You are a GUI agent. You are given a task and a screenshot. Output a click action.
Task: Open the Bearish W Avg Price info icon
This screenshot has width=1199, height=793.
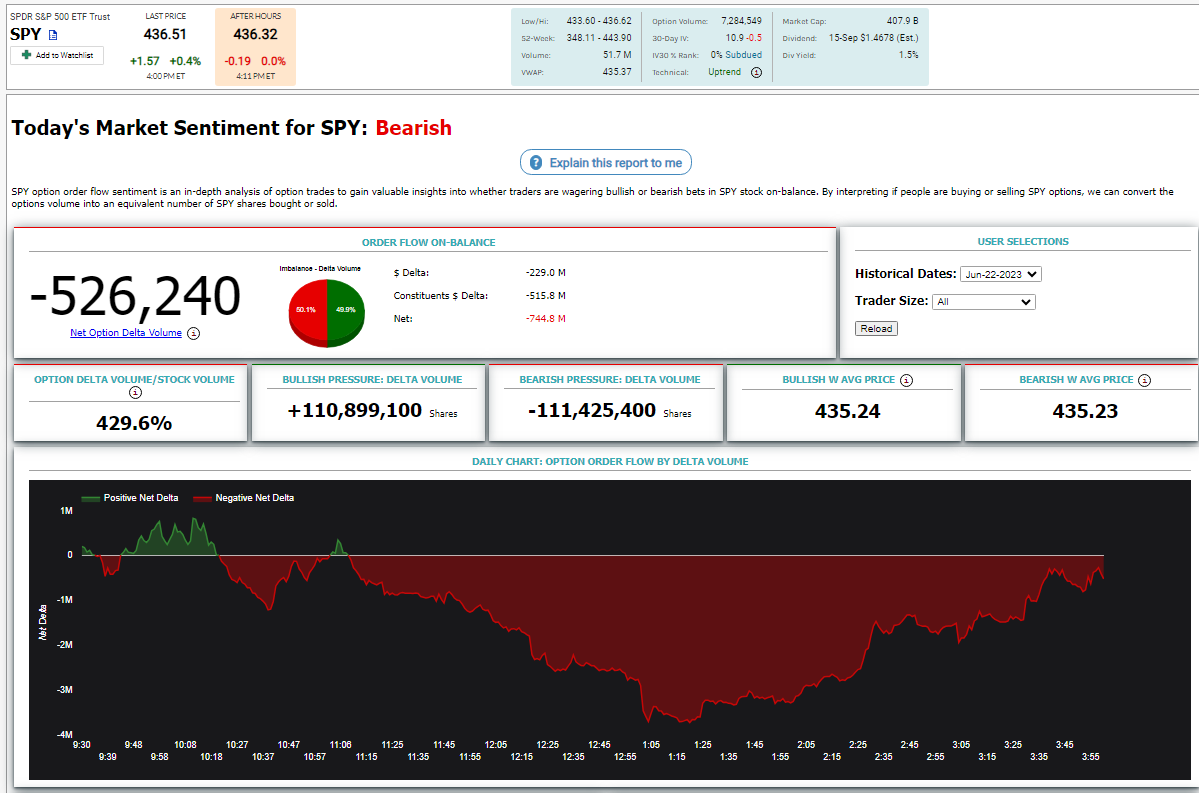tap(1144, 380)
